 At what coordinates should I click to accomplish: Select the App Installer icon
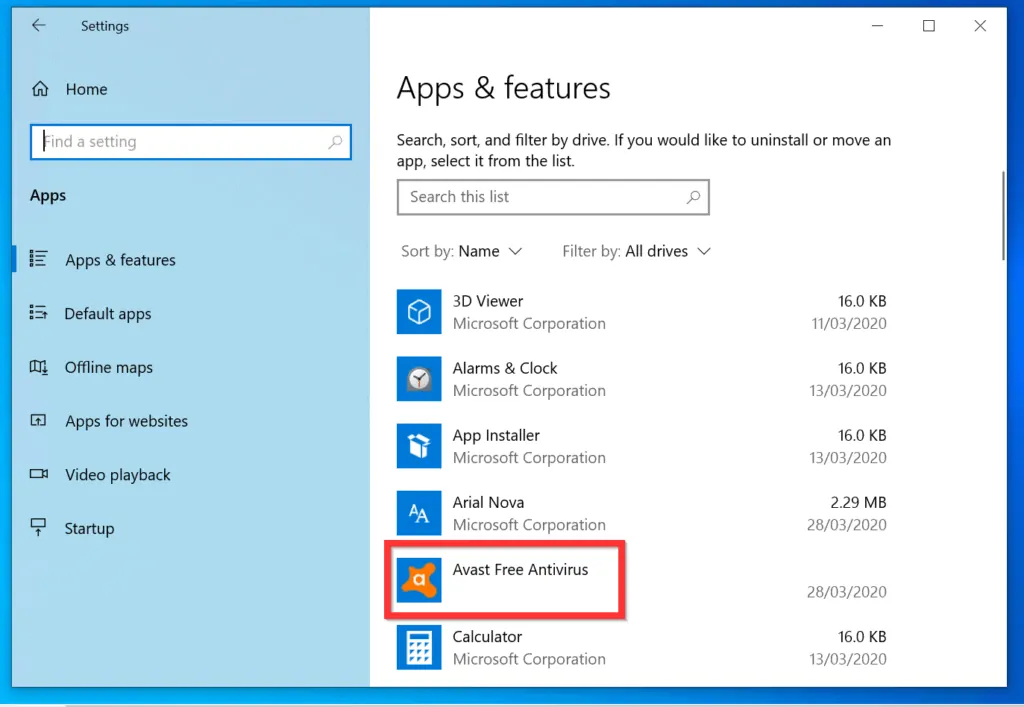click(418, 446)
